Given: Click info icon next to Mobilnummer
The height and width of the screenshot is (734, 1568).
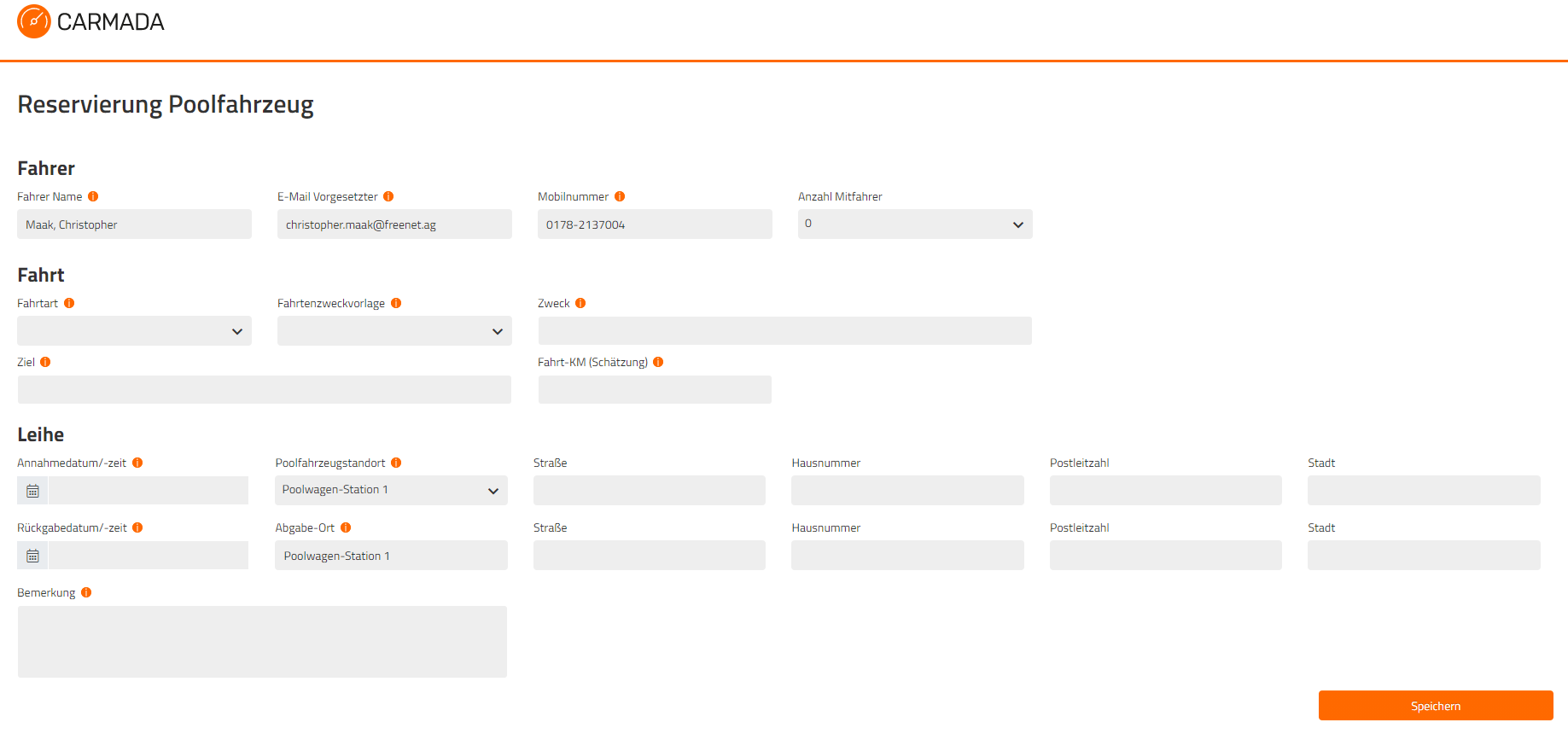Looking at the screenshot, I should 620,196.
